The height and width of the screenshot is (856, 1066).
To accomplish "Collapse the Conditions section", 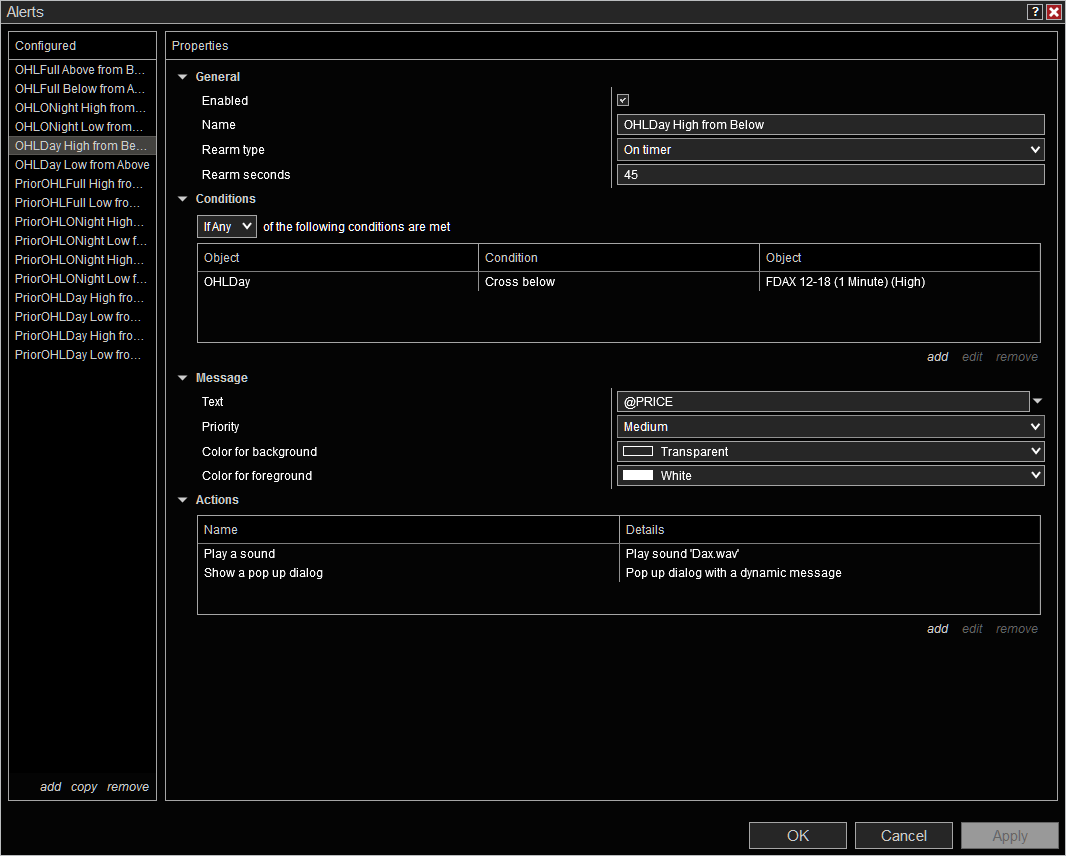I will click(x=183, y=199).
